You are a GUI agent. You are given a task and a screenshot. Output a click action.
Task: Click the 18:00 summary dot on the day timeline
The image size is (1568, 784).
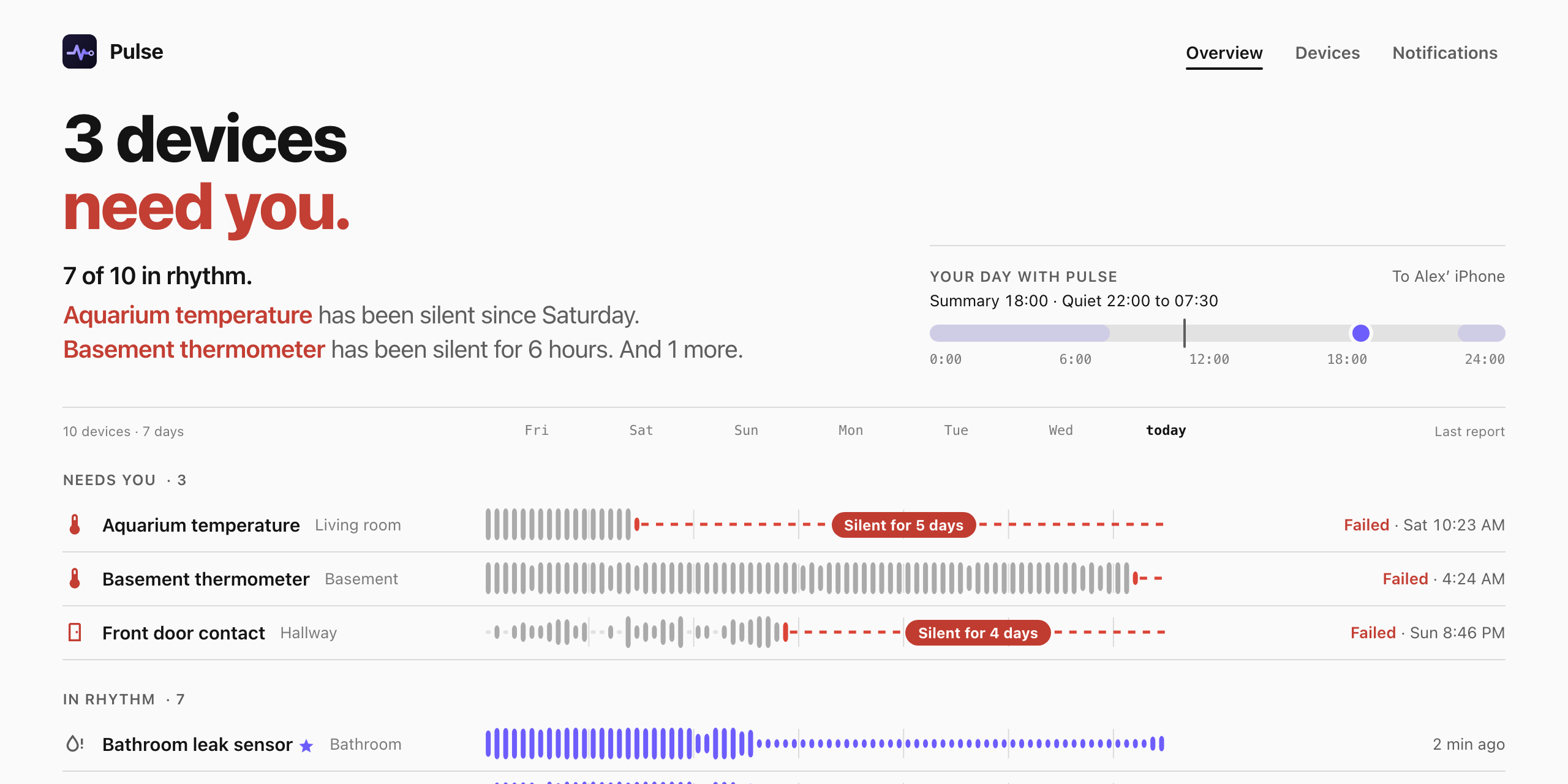coord(1360,333)
